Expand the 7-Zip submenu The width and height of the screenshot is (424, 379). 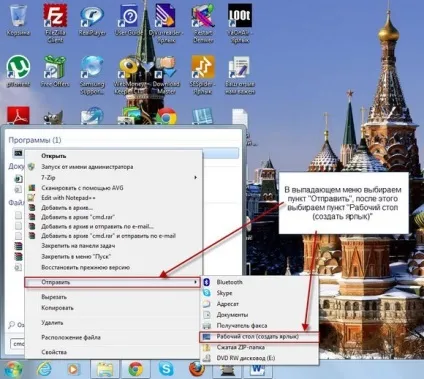[x=113, y=177]
